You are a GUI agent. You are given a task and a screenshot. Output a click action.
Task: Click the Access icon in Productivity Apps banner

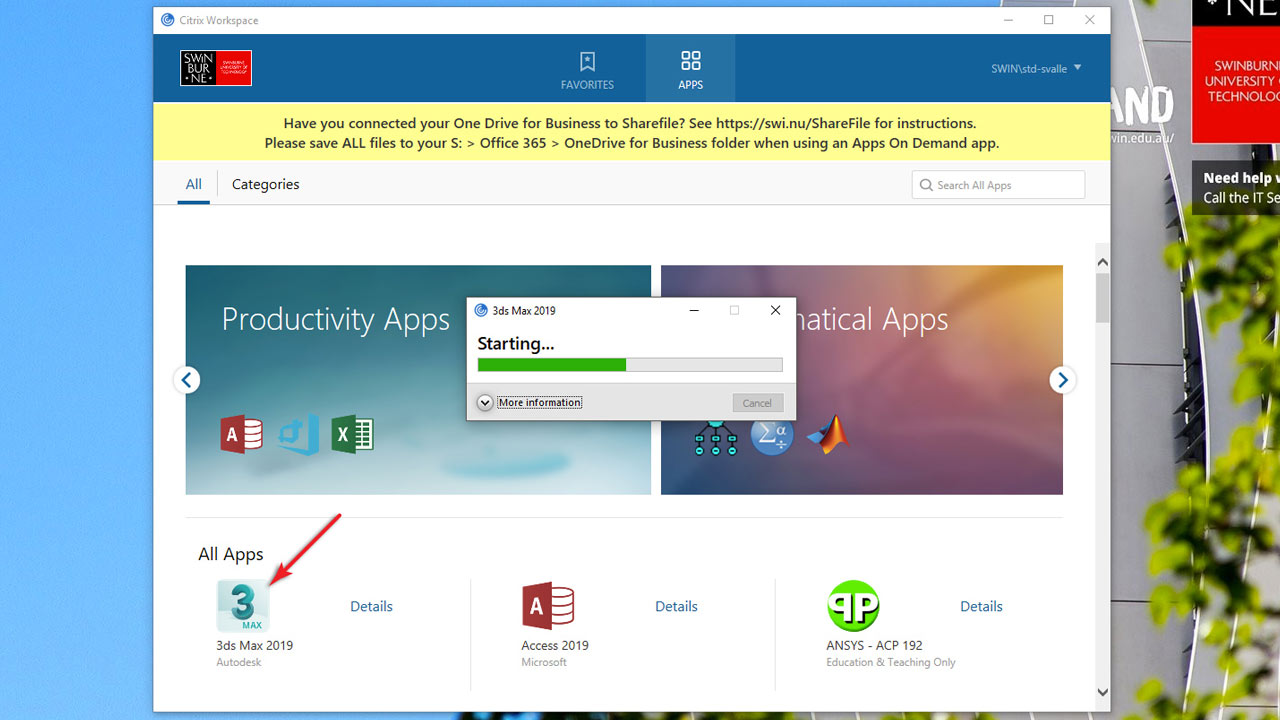click(x=241, y=435)
